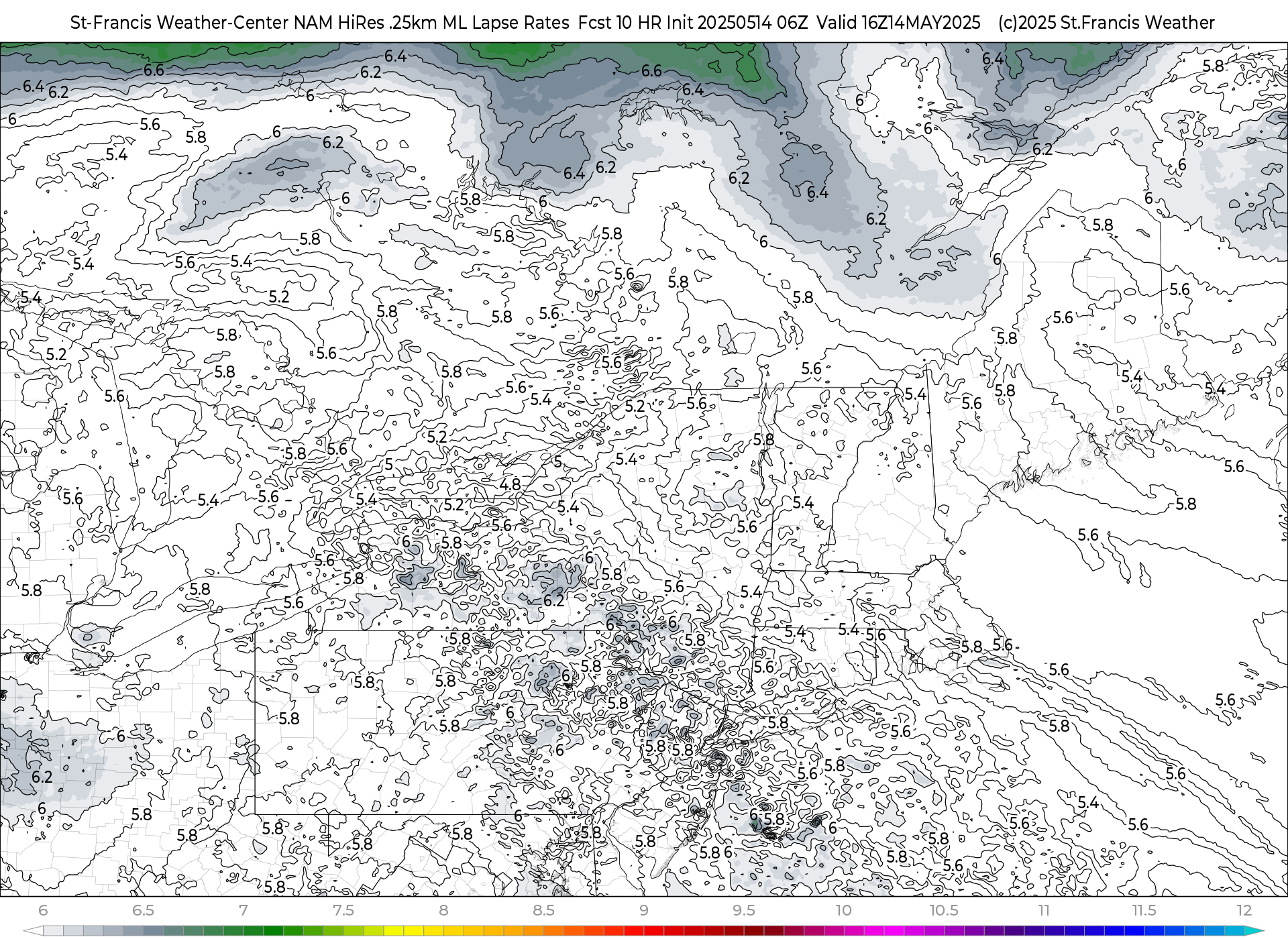Select the colorbar tick label 12

point(1244,910)
